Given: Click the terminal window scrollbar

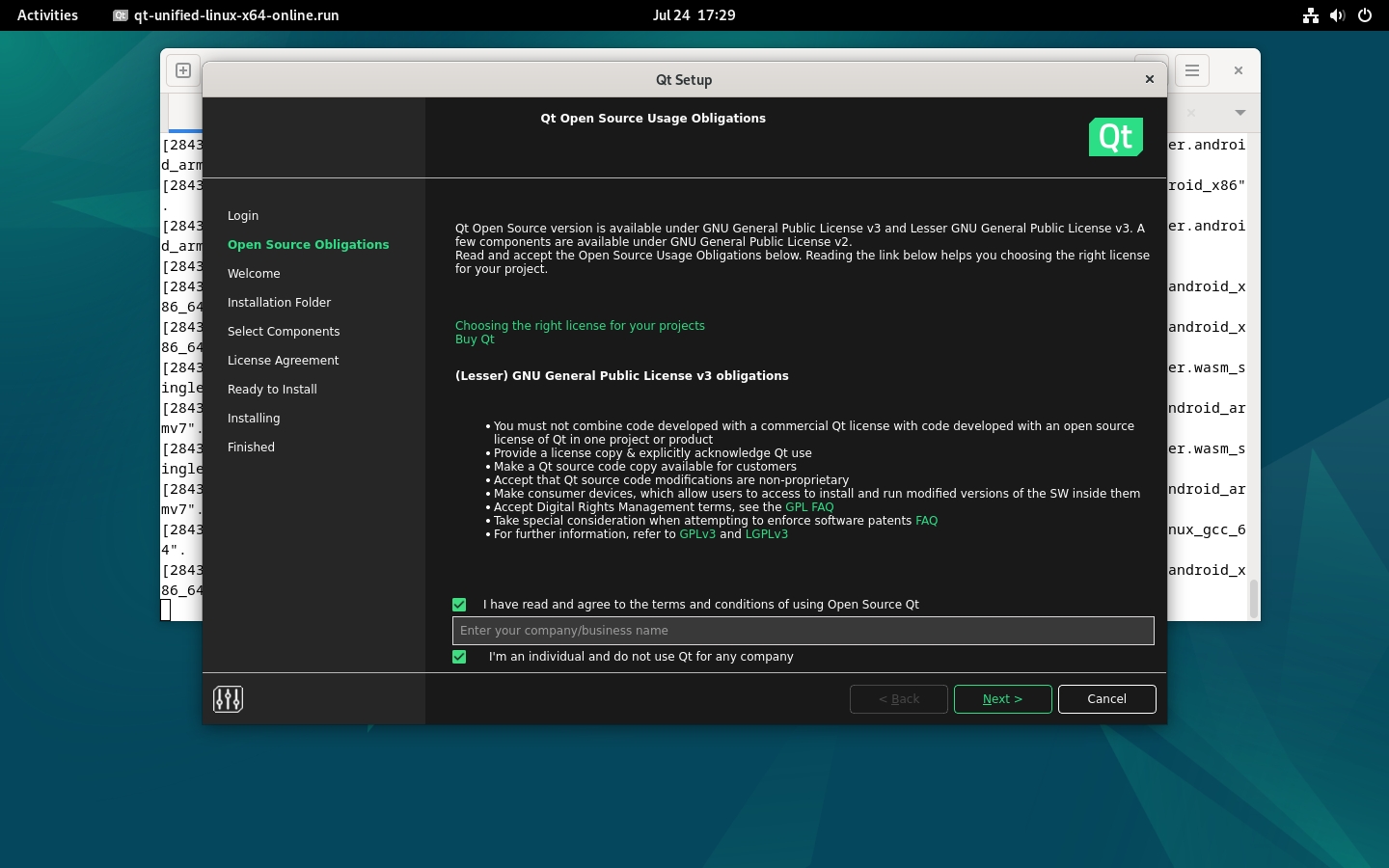Looking at the screenshot, I should [x=1254, y=599].
